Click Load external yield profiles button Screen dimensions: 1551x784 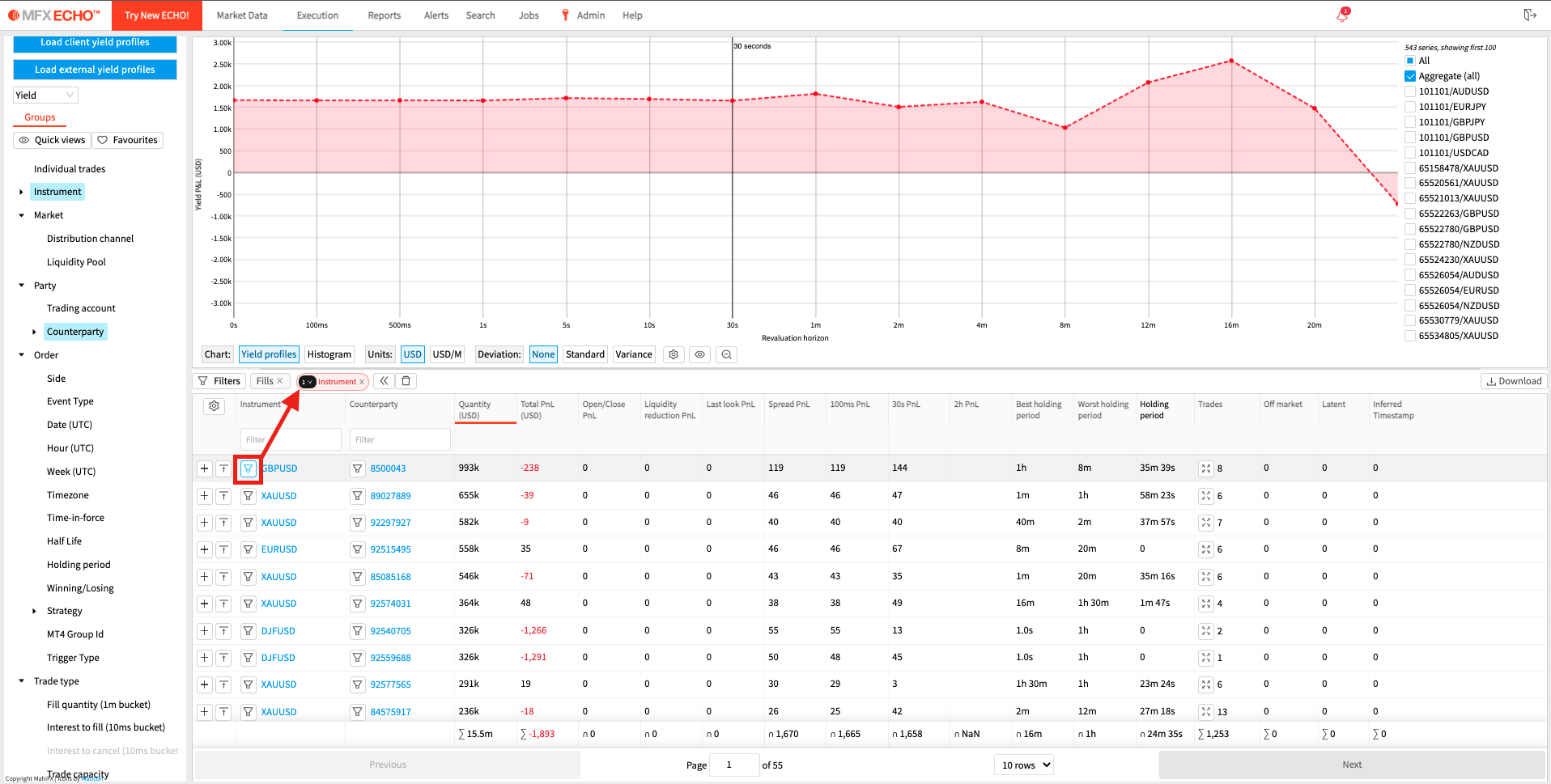point(95,70)
